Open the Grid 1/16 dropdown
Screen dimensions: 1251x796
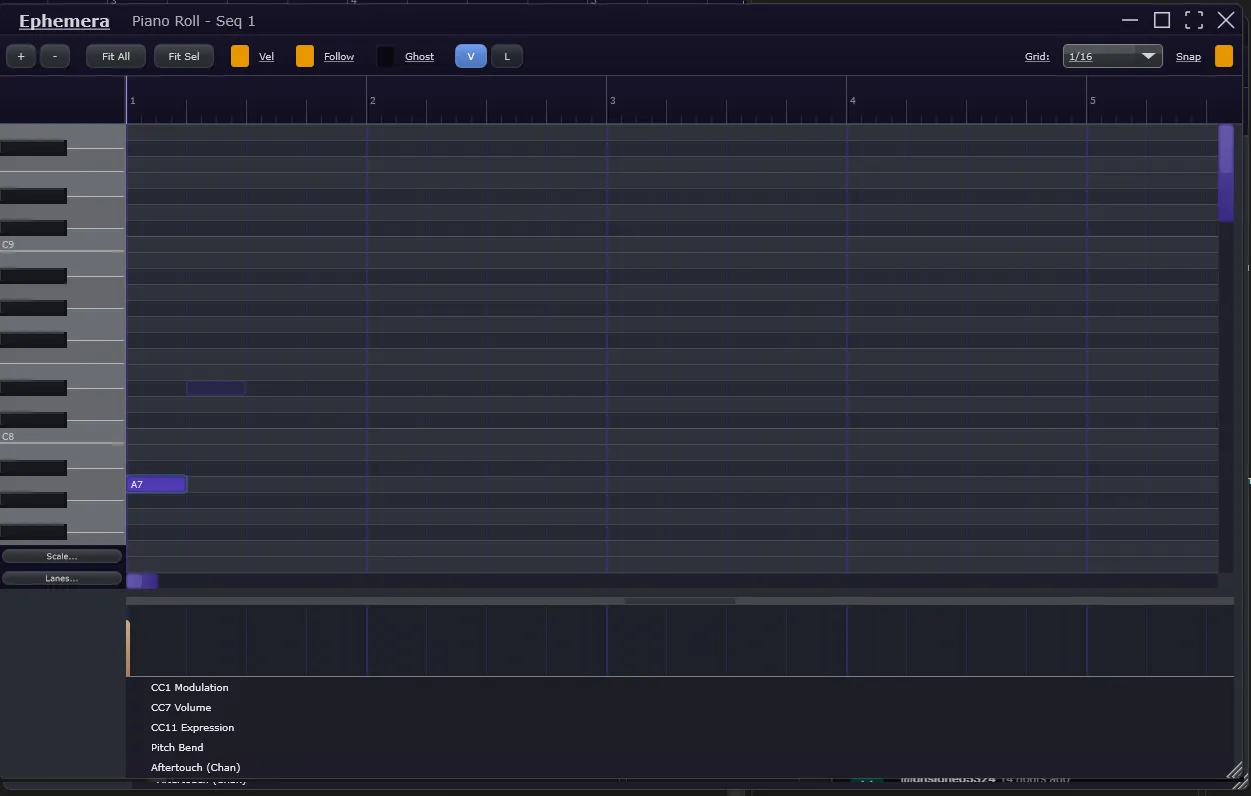pyautogui.click(x=1112, y=57)
